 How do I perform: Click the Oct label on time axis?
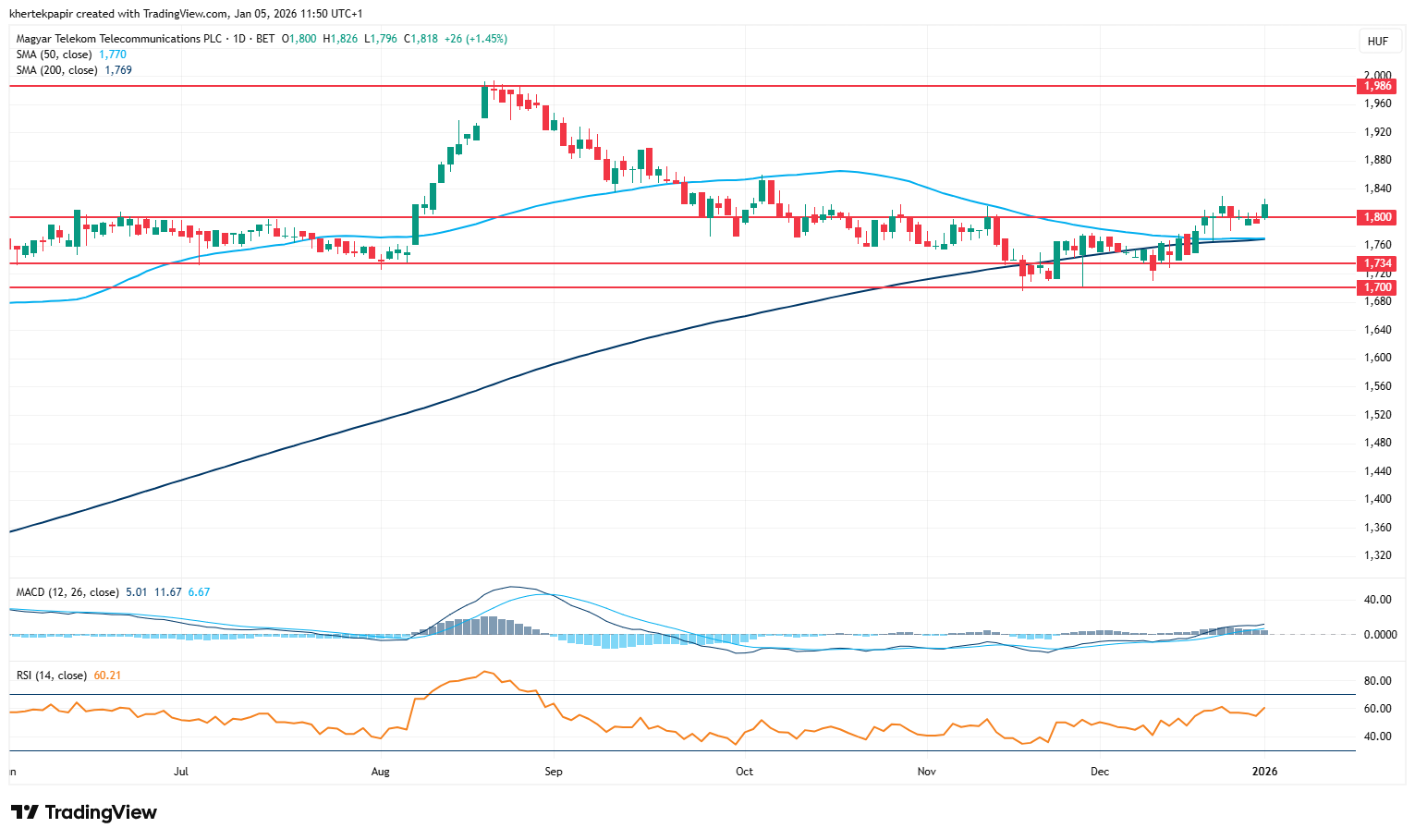pyautogui.click(x=744, y=771)
